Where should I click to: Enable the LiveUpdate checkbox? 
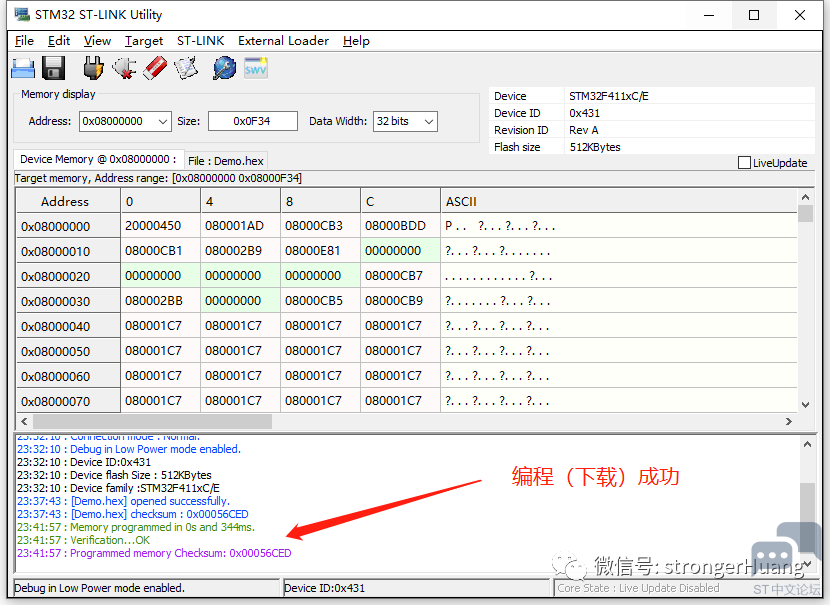(x=744, y=162)
